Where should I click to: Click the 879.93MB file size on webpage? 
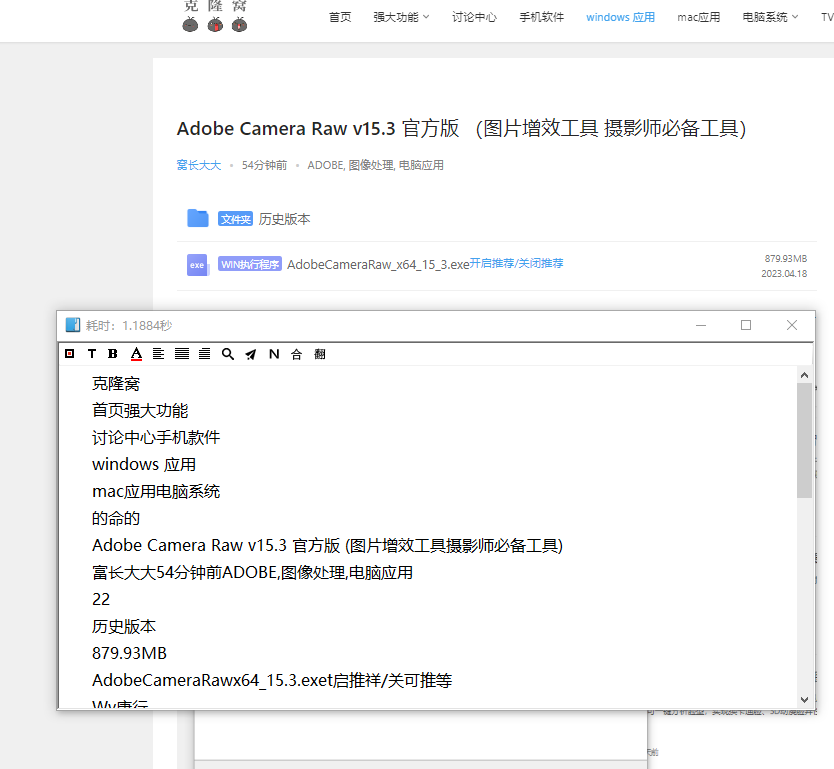tap(786, 259)
